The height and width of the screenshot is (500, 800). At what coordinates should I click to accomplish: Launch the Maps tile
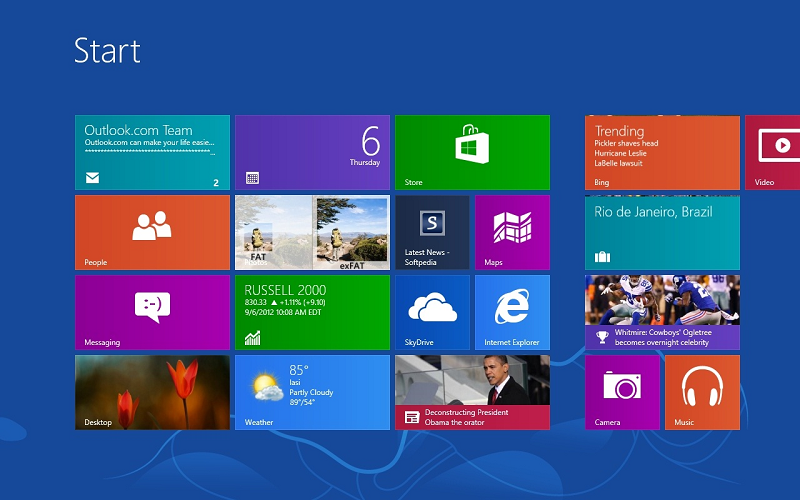click(x=512, y=233)
